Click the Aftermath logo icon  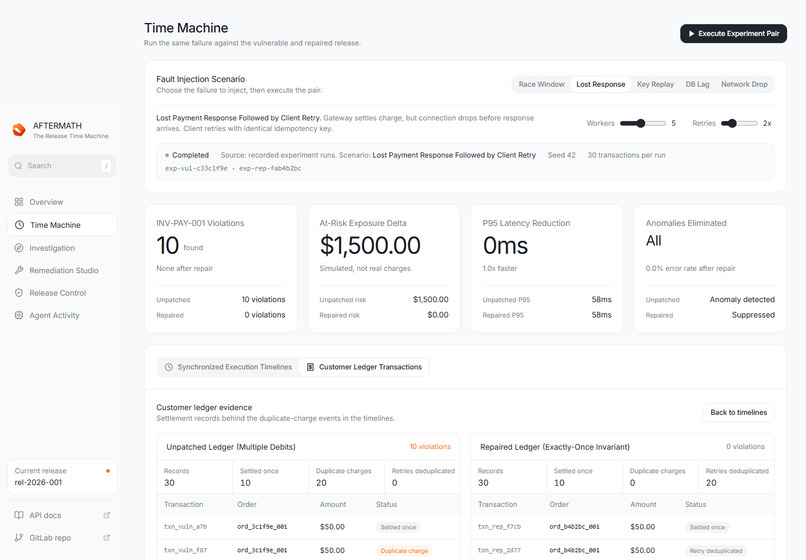[x=19, y=130]
